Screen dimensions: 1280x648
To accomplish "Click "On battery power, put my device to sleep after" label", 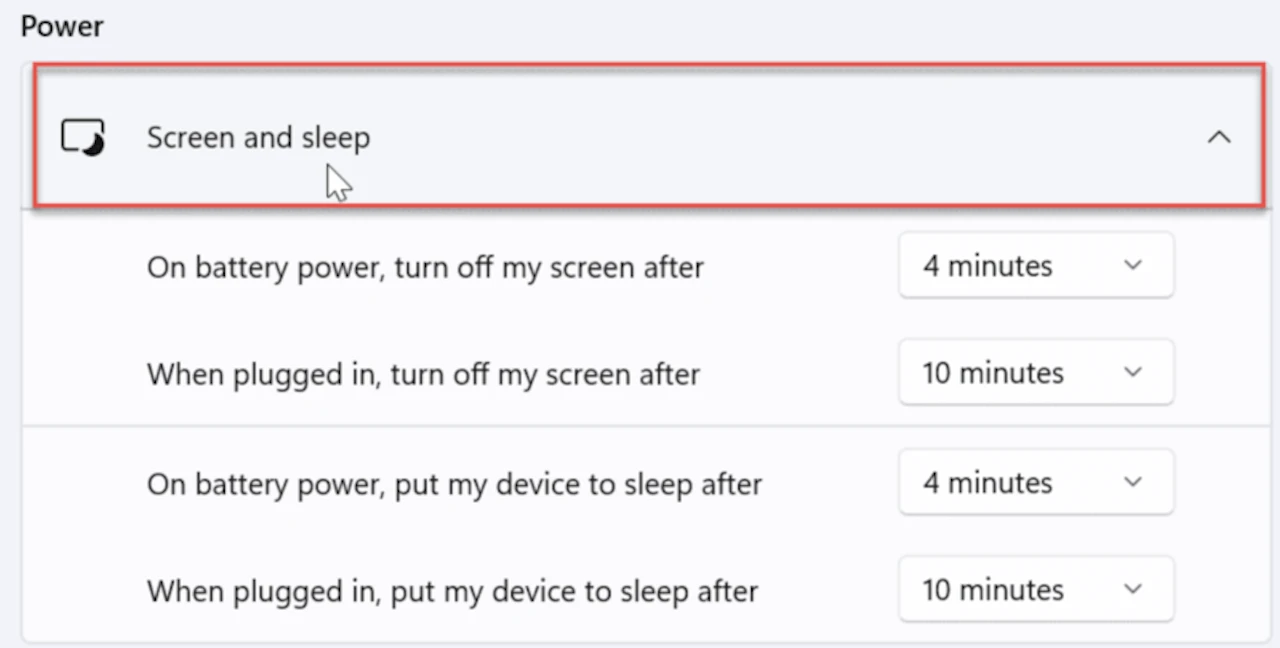I will tap(454, 484).
